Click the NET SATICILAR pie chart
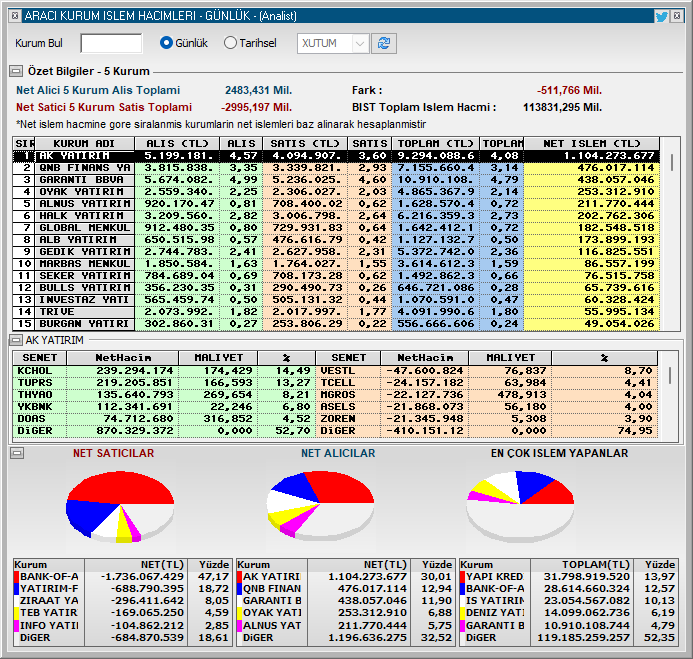 120,507
